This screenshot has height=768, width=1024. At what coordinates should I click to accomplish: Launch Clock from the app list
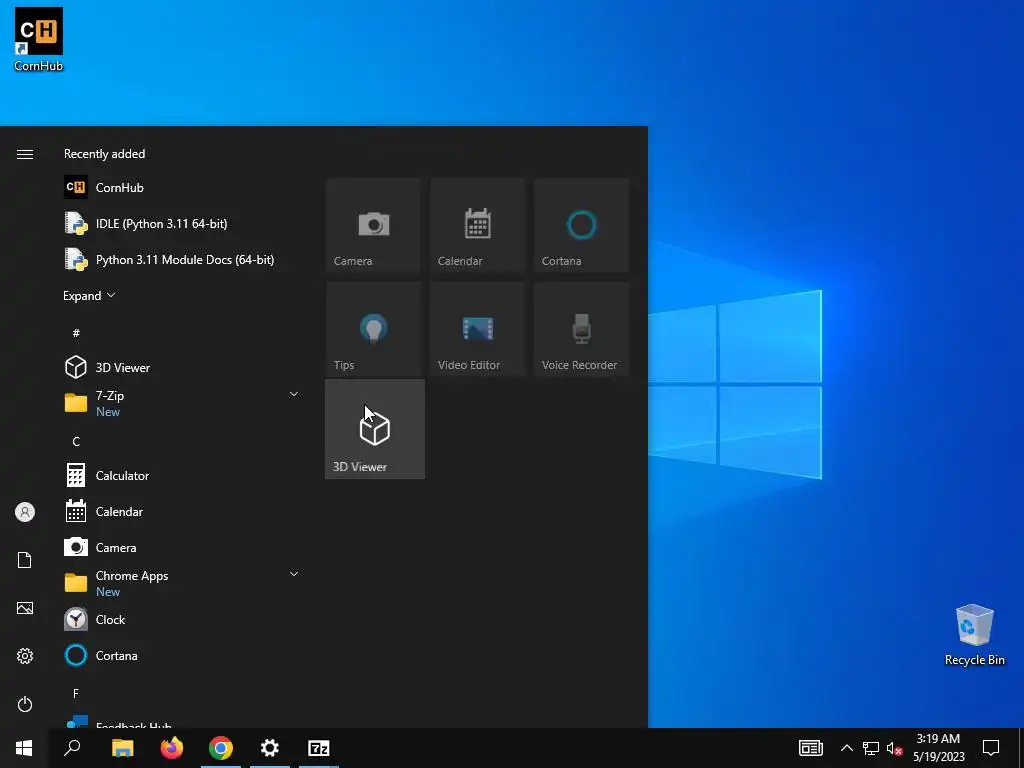click(182, 619)
